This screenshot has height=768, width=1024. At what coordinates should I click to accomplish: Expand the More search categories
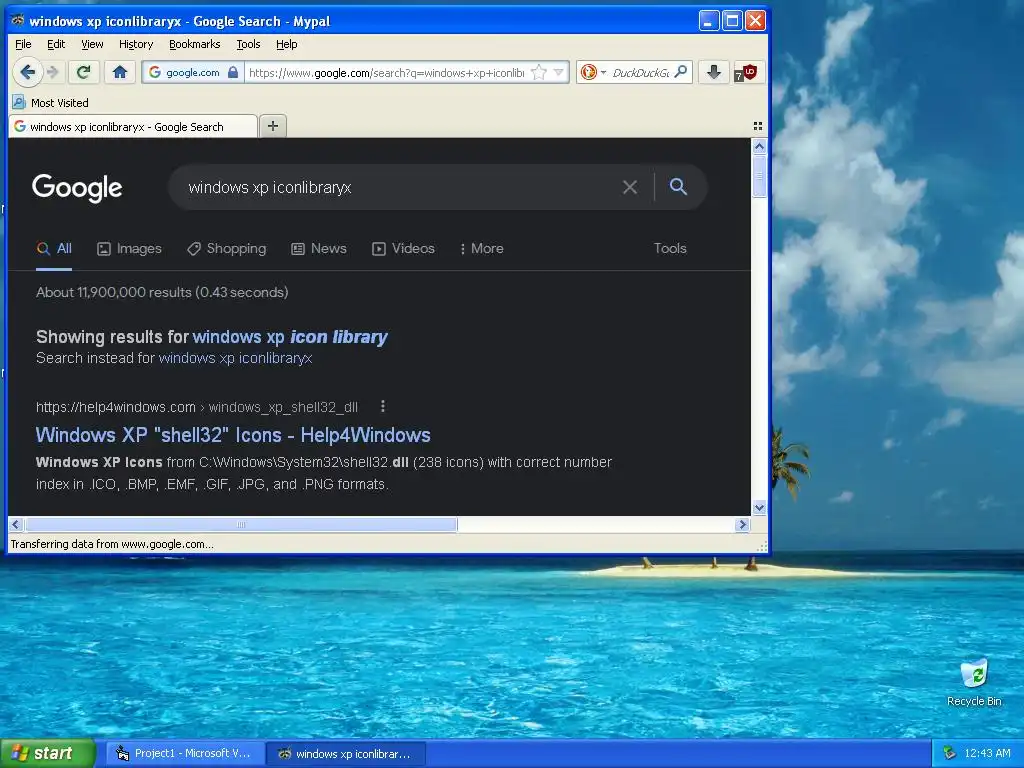pyautogui.click(x=482, y=249)
